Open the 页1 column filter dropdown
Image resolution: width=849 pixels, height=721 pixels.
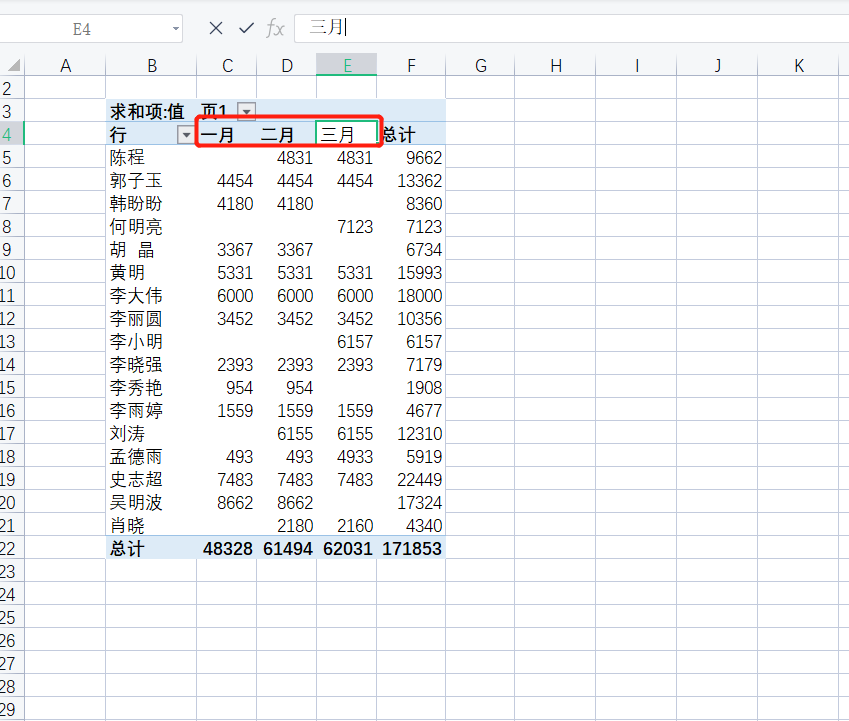[247, 112]
